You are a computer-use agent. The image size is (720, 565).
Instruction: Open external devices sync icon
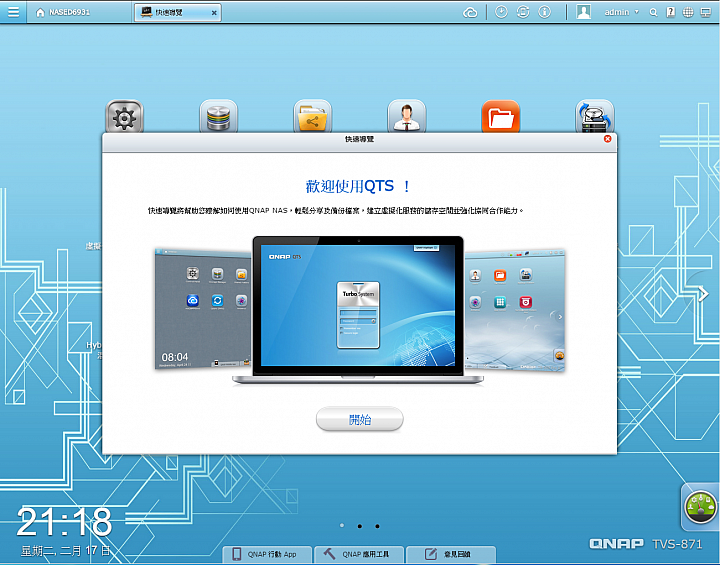(x=523, y=12)
